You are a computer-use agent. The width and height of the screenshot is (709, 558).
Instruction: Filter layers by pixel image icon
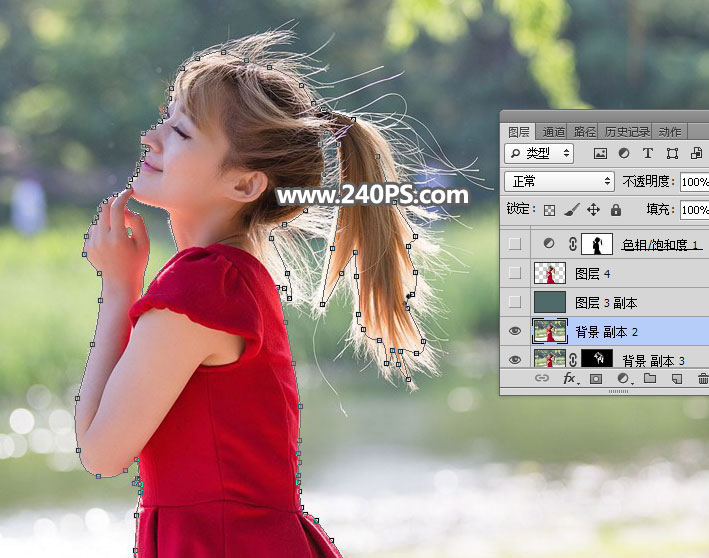point(600,154)
